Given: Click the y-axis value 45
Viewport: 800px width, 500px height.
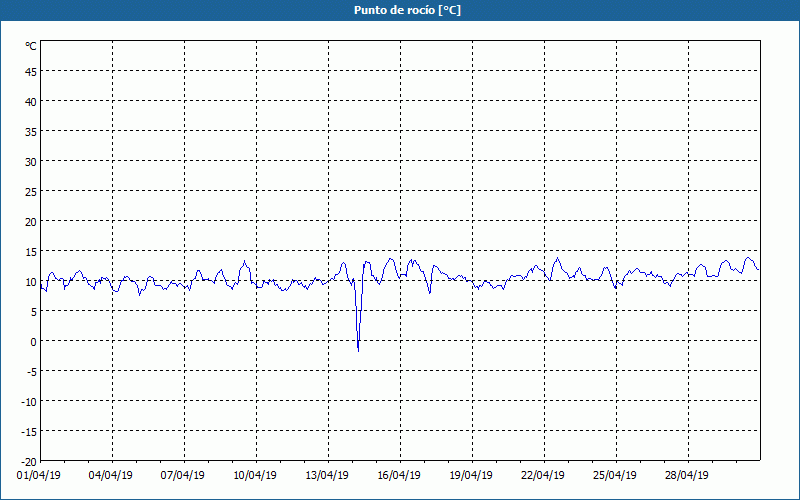Looking at the screenshot, I should click(31, 72).
